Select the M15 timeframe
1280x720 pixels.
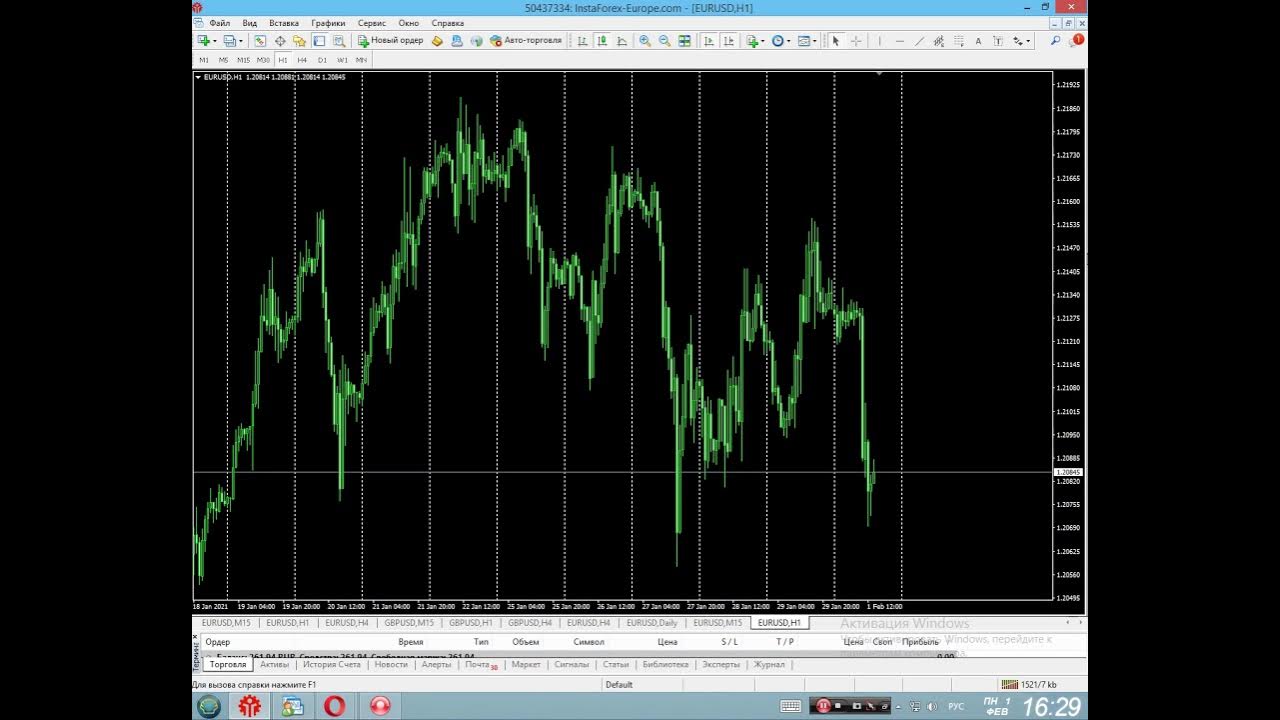click(243, 60)
